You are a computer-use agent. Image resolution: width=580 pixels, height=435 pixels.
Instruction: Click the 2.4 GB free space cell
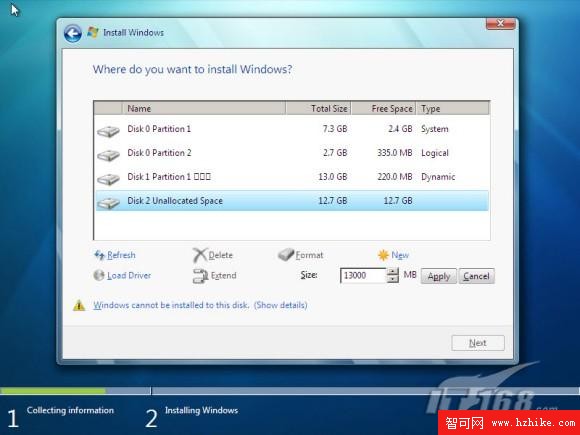pyautogui.click(x=400, y=129)
